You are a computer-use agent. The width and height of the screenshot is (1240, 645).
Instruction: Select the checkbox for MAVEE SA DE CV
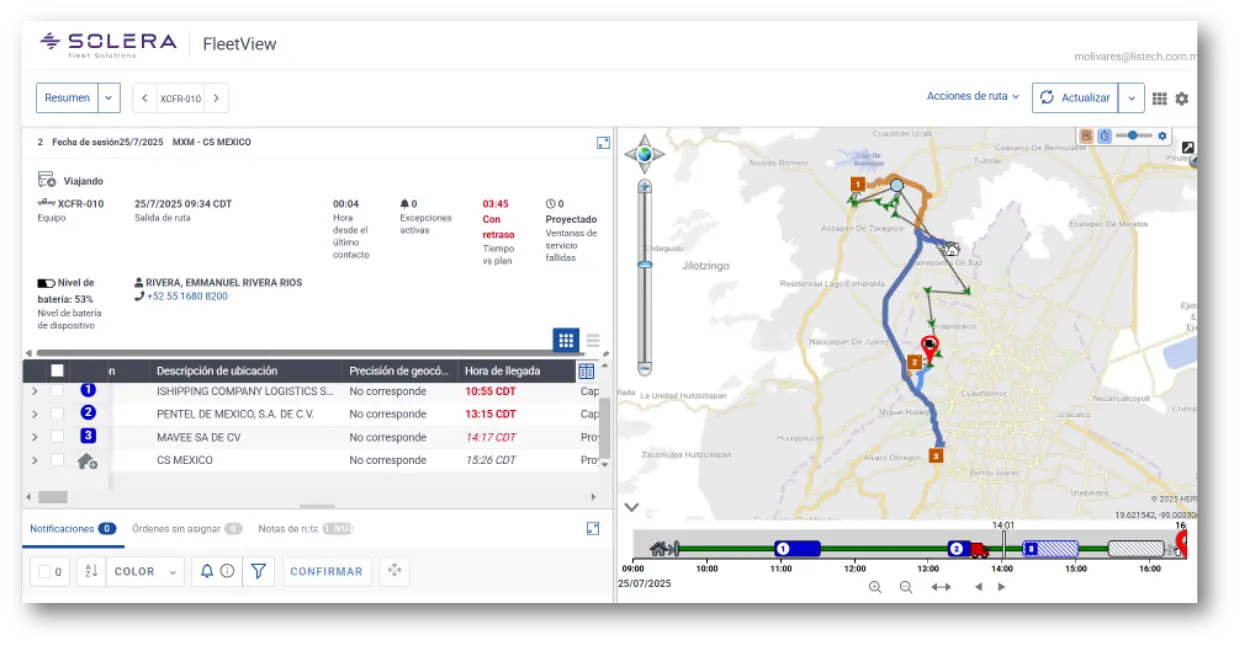58,437
